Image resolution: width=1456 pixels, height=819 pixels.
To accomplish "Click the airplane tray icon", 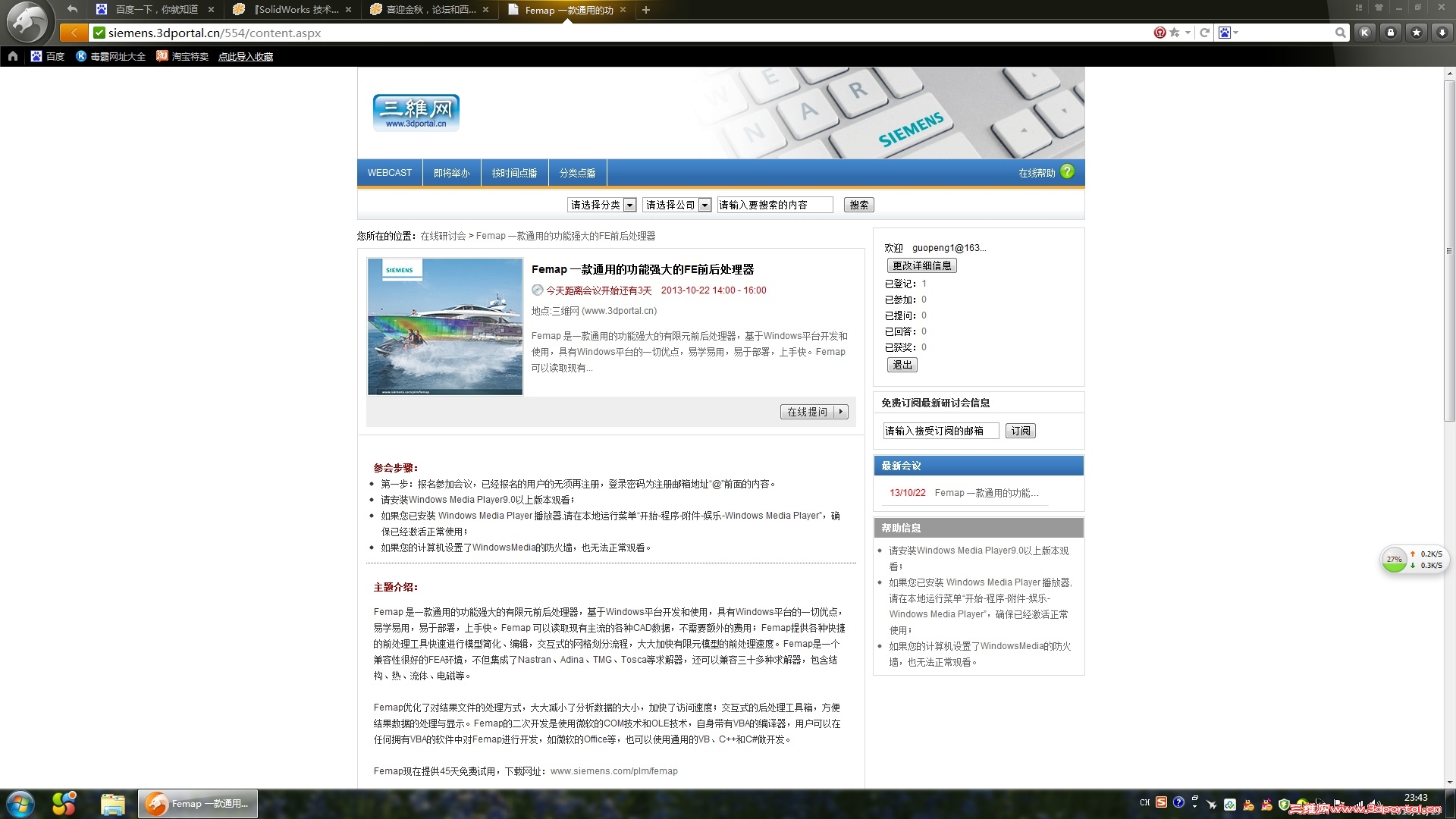I will click(x=1212, y=804).
